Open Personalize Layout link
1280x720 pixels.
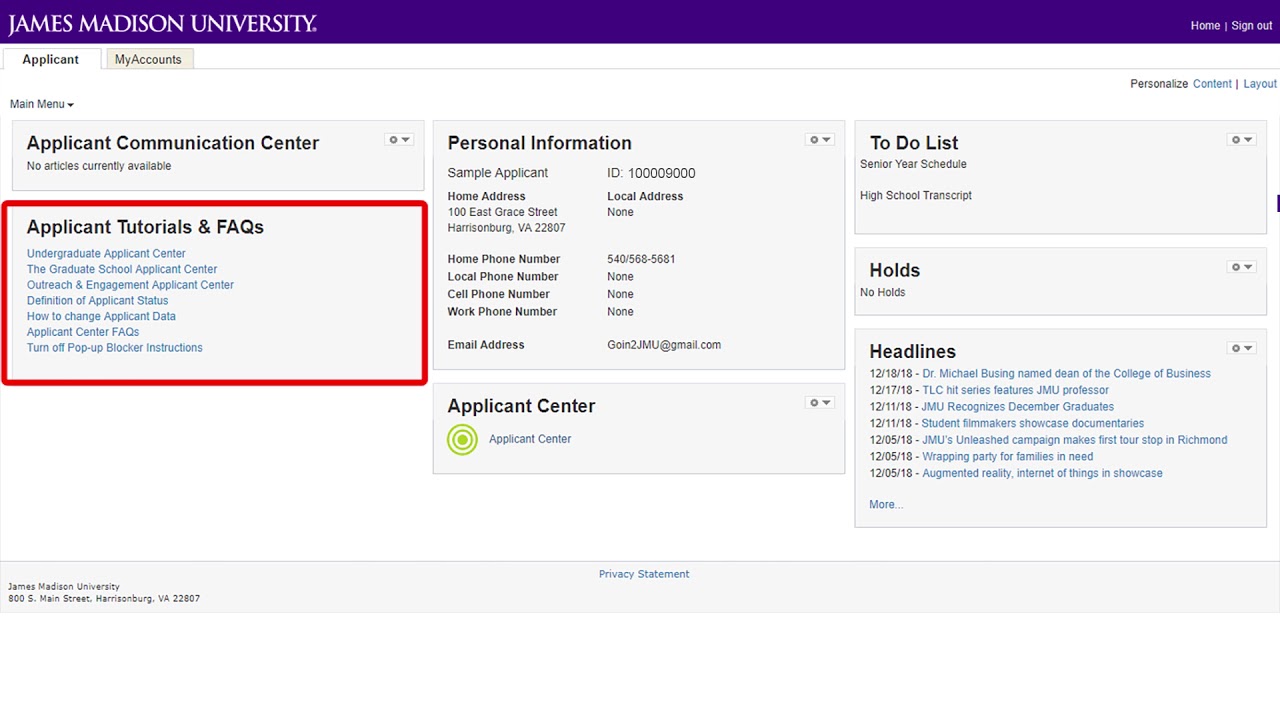1260,84
